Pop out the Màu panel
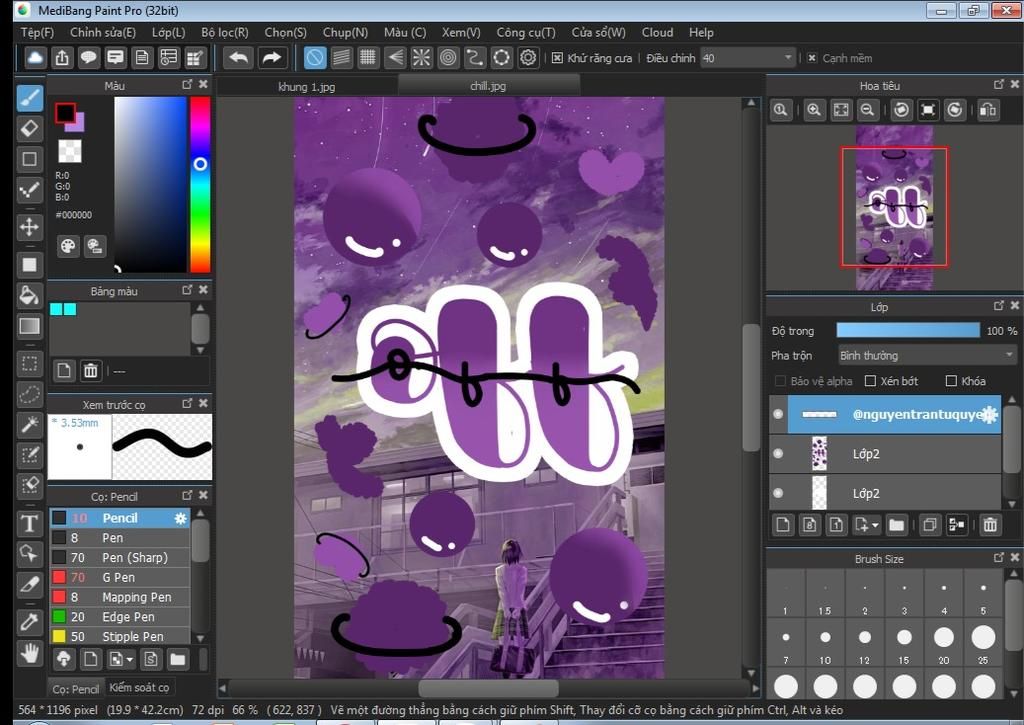 [187, 84]
